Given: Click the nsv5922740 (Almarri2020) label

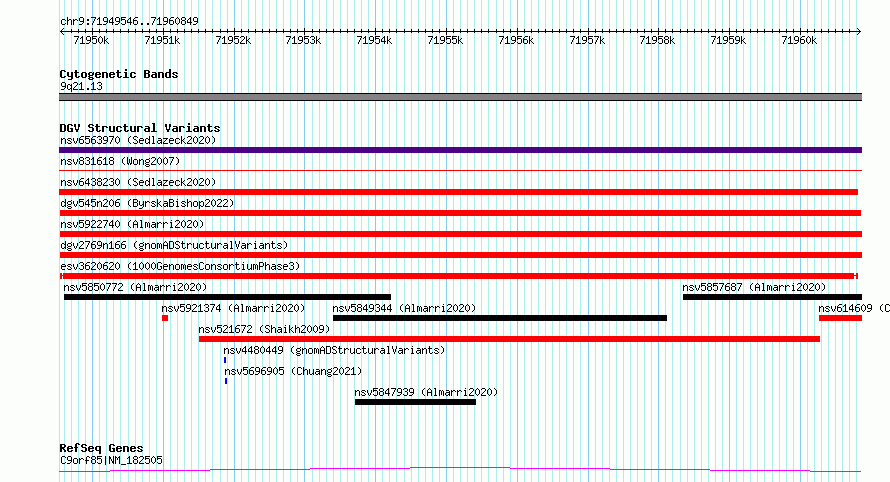Looking at the screenshot, I should tap(132, 224).
